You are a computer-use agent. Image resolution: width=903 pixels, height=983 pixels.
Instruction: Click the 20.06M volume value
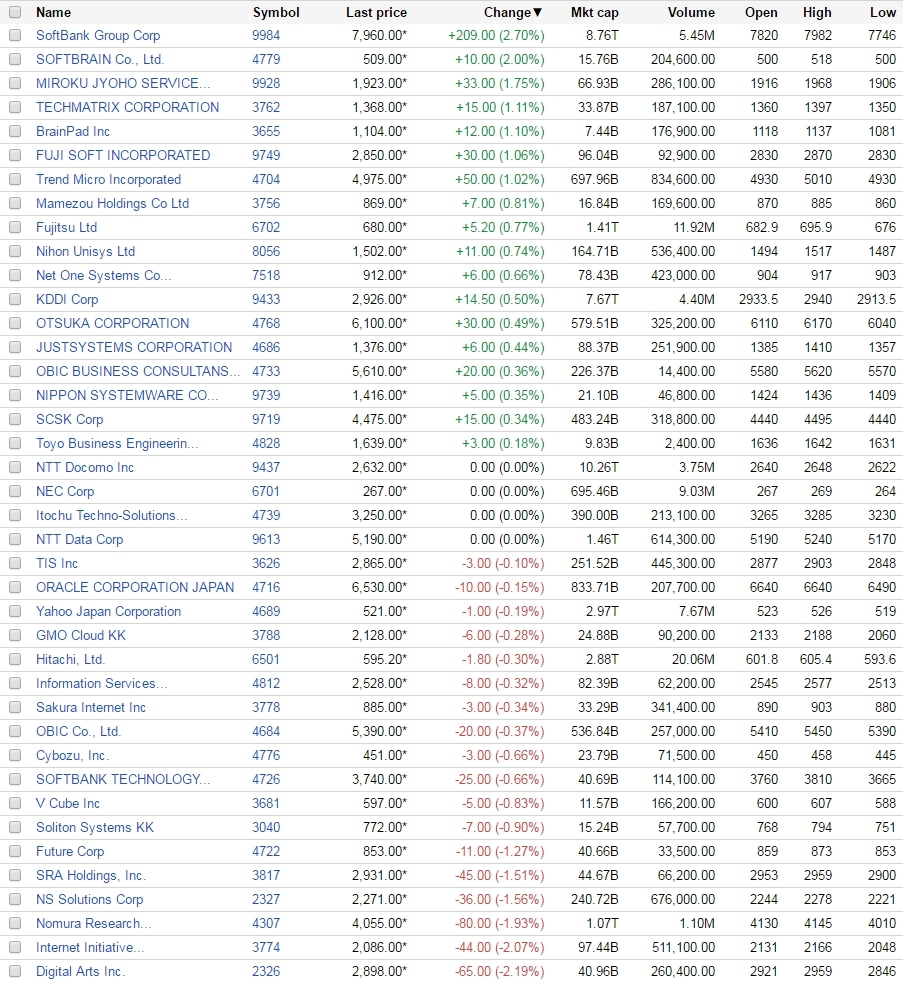(693, 660)
